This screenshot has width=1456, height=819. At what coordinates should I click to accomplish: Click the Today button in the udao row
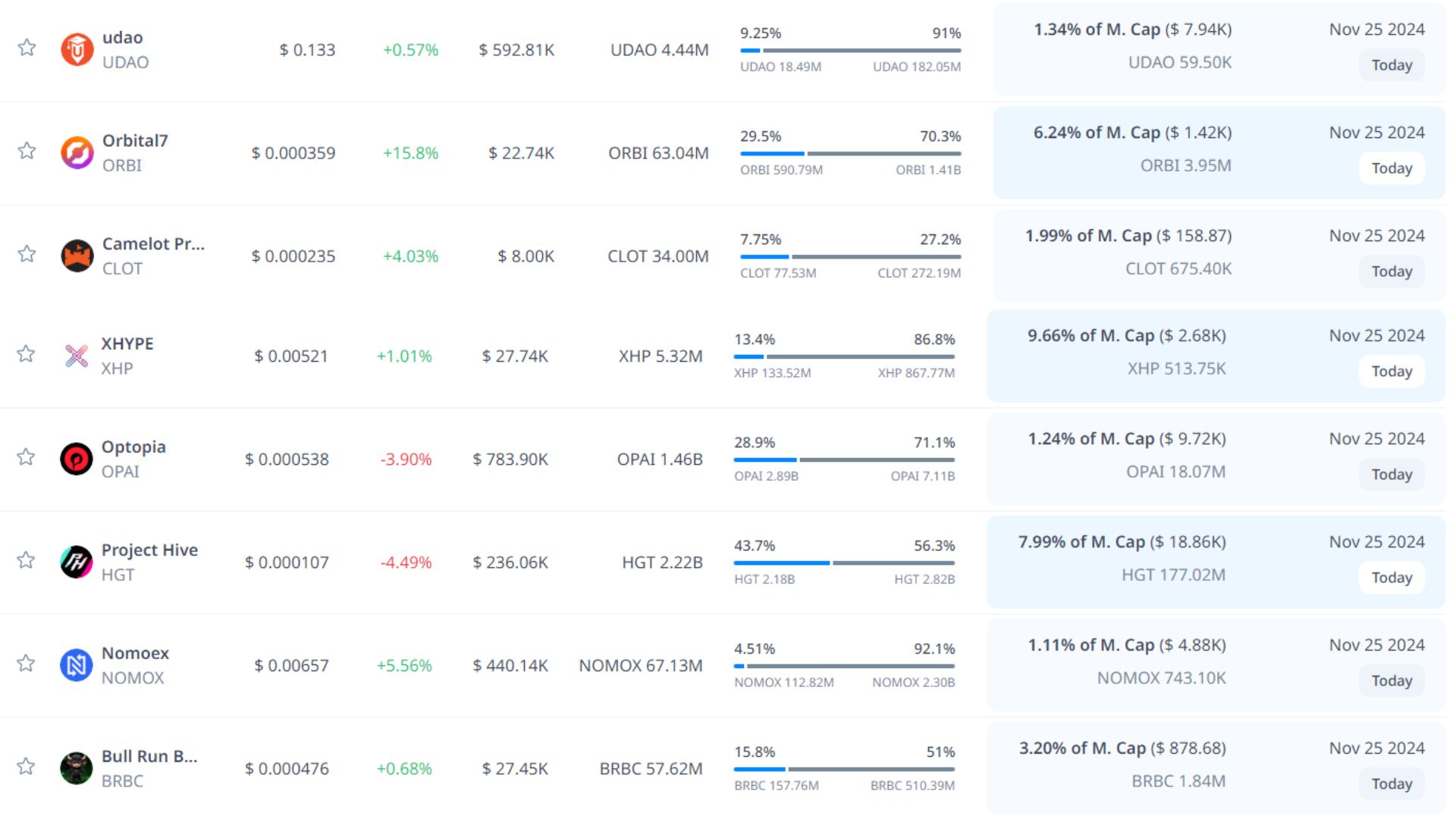click(1391, 65)
